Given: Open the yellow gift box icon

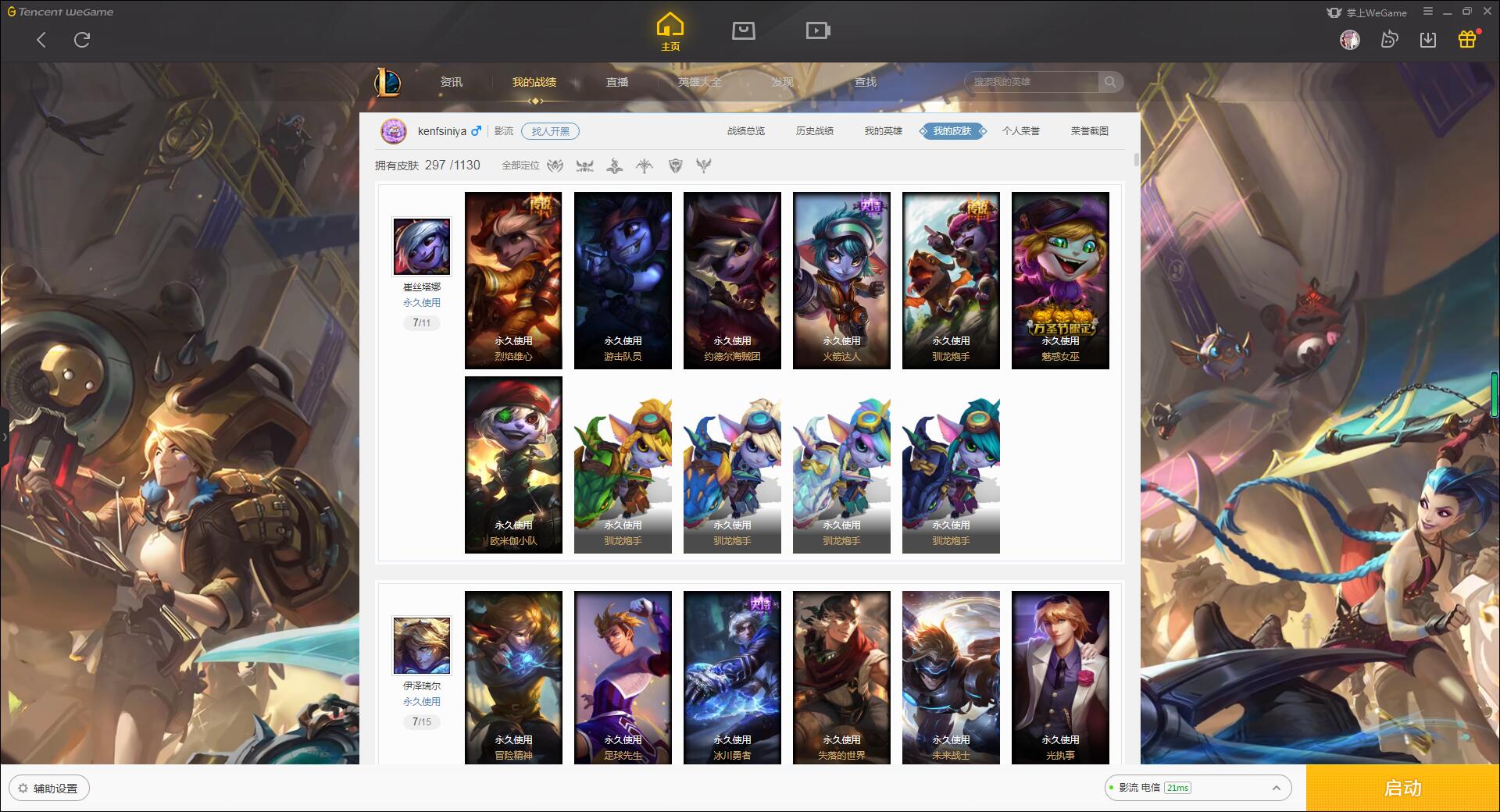Looking at the screenshot, I should pyautogui.click(x=1467, y=39).
